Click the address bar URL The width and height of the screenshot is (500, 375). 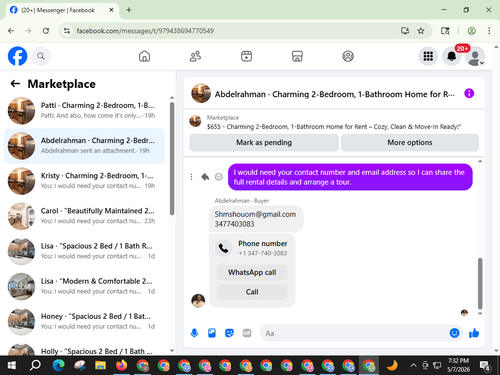point(145,31)
